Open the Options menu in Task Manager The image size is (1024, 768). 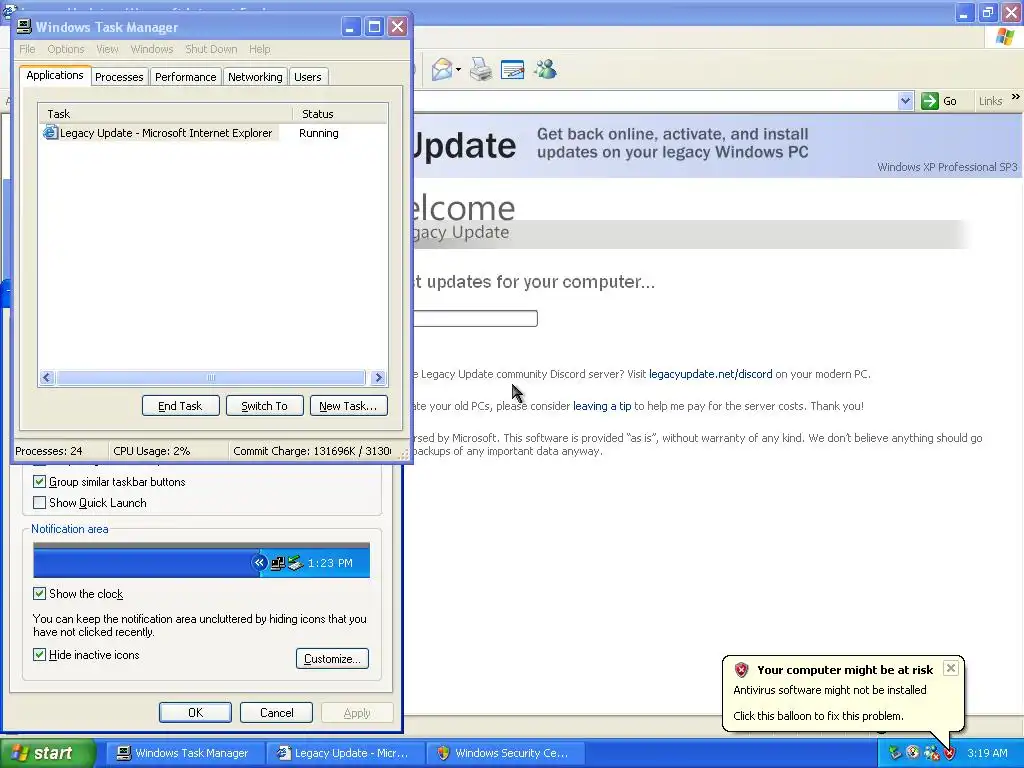pyautogui.click(x=65, y=49)
